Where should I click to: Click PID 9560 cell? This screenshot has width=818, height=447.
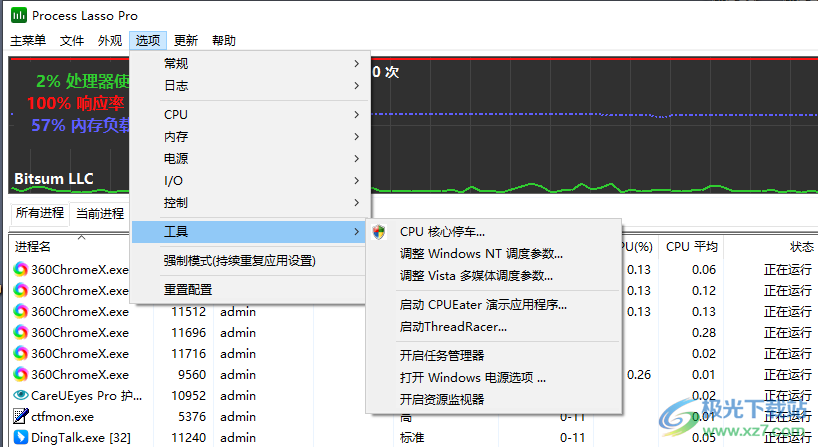pos(191,374)
